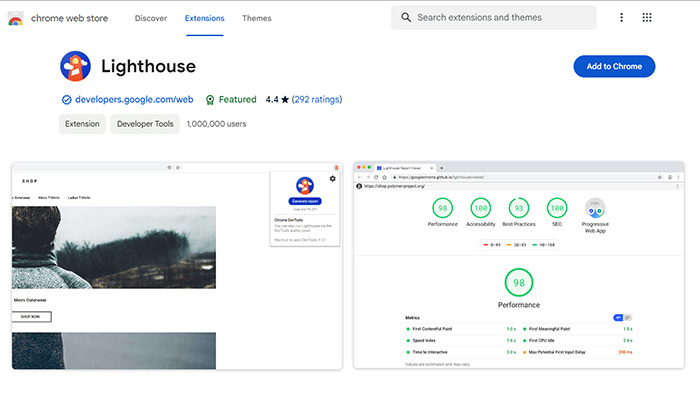This screenshot has width=700, height=413.
Task: Toggle the Metrics view switch in report
Action: point(622,317)
